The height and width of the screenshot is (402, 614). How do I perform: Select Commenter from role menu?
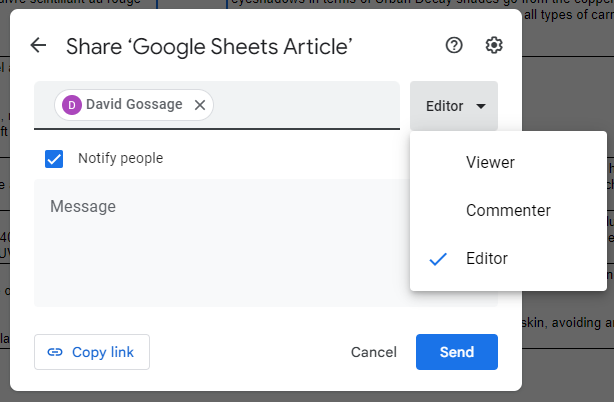(x=508, y=211)
